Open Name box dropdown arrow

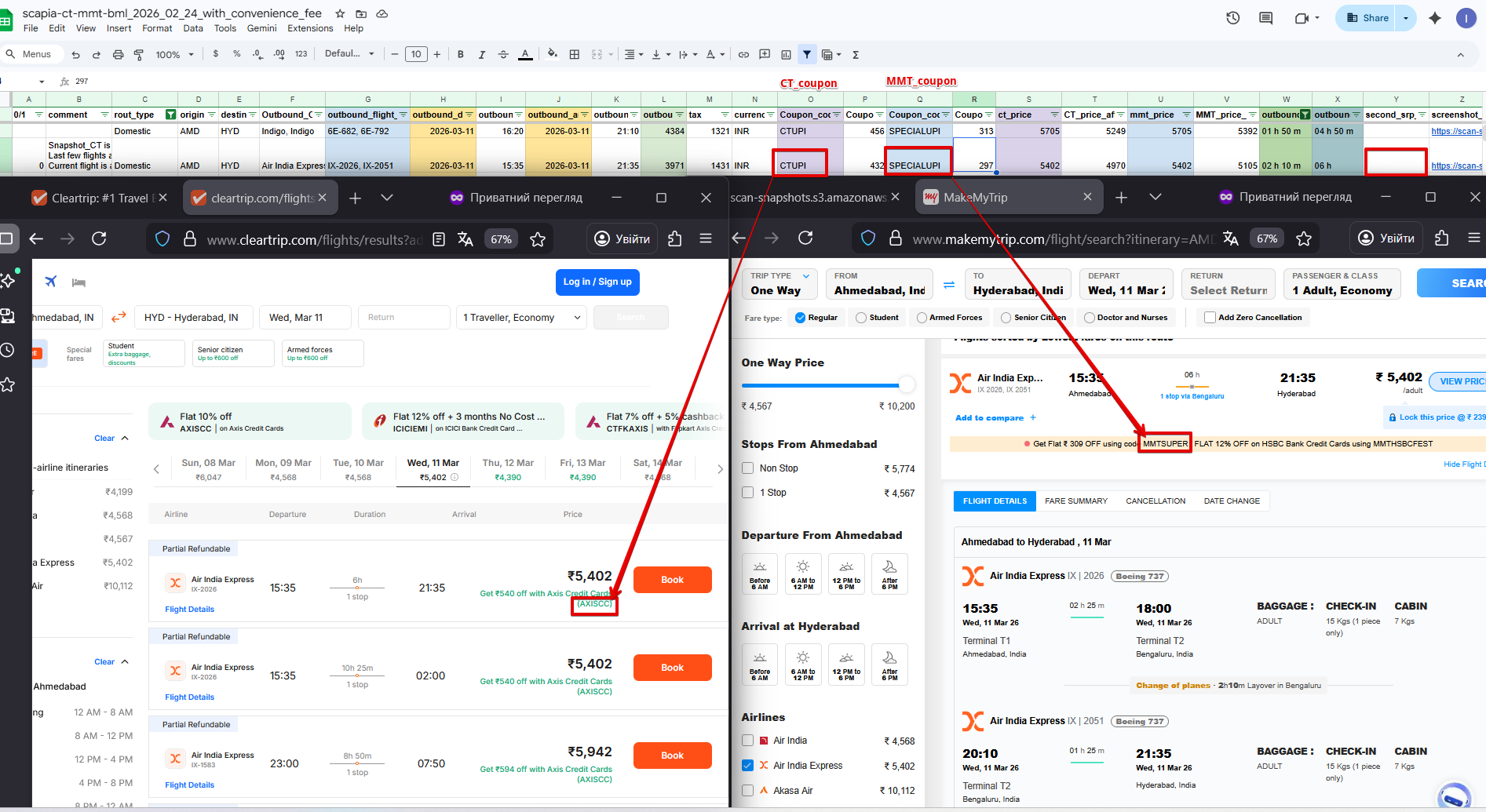click(x=42, y=82)
